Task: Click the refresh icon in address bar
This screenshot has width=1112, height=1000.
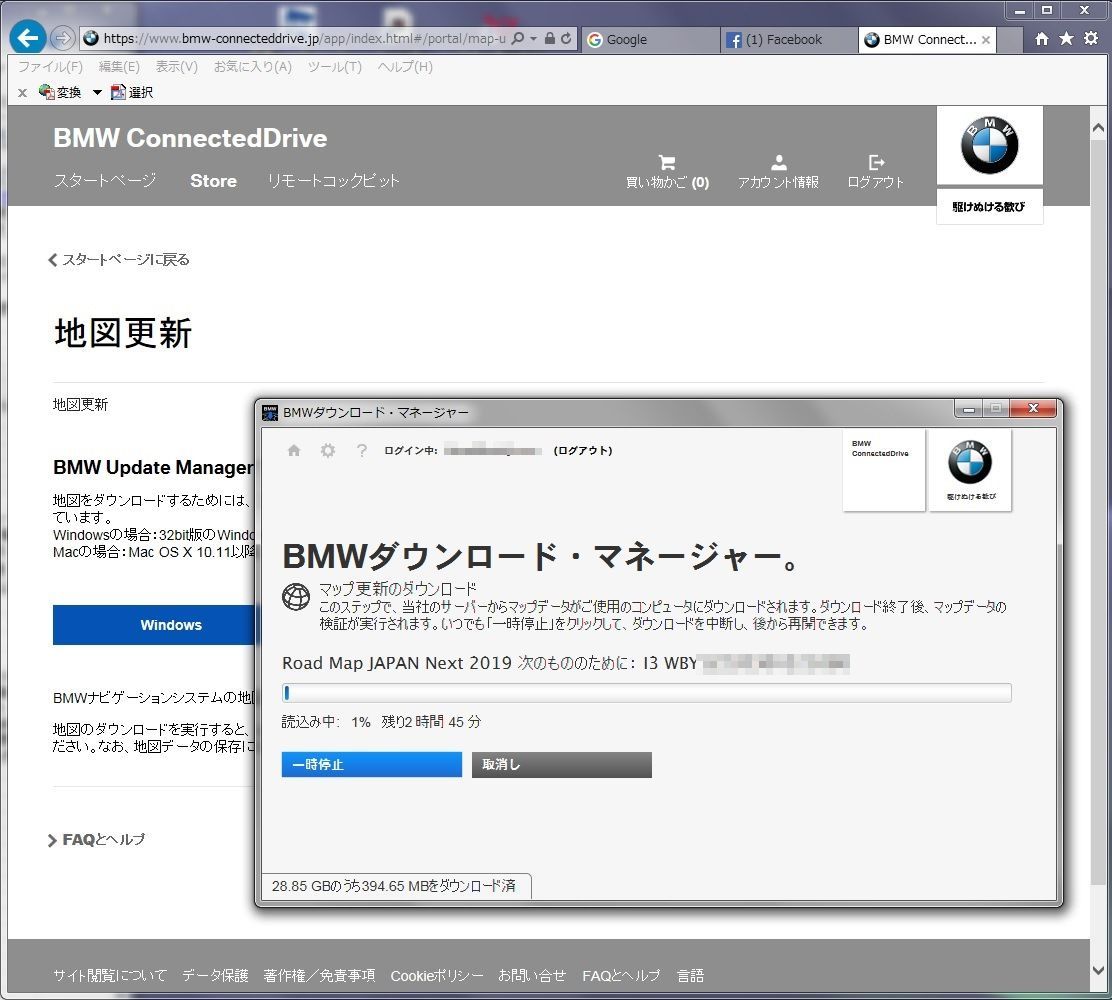Action: click(x=566, y=38)
